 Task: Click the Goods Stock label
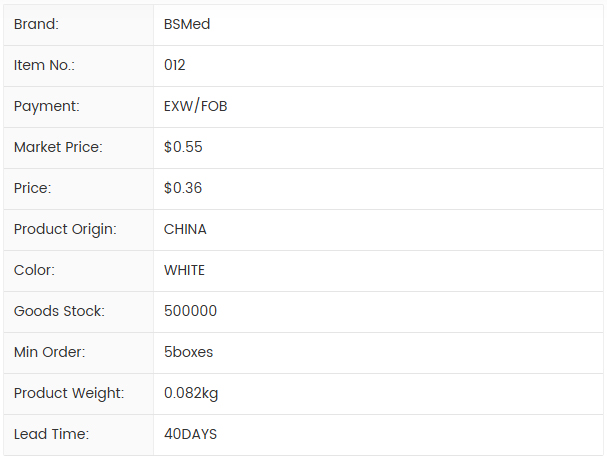(x=59, y=311)
